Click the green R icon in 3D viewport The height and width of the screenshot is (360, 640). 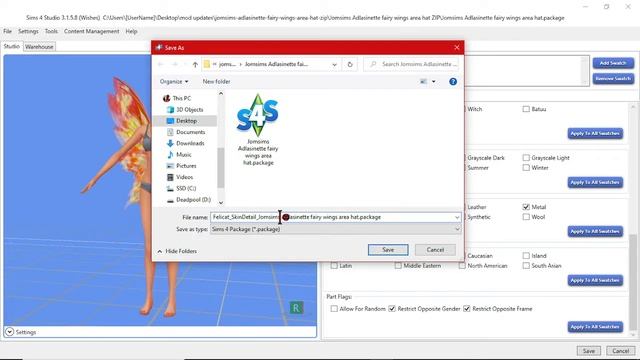pyautogui.click(x=296, y=308)
